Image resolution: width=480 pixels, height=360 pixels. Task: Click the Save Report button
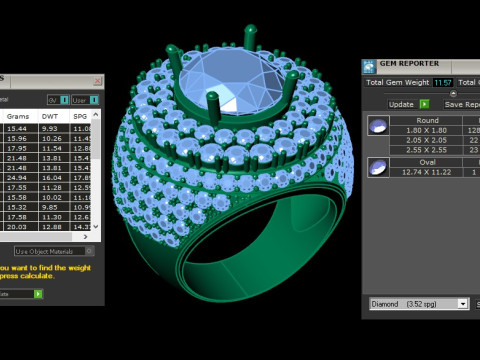[x=462, y=104]
